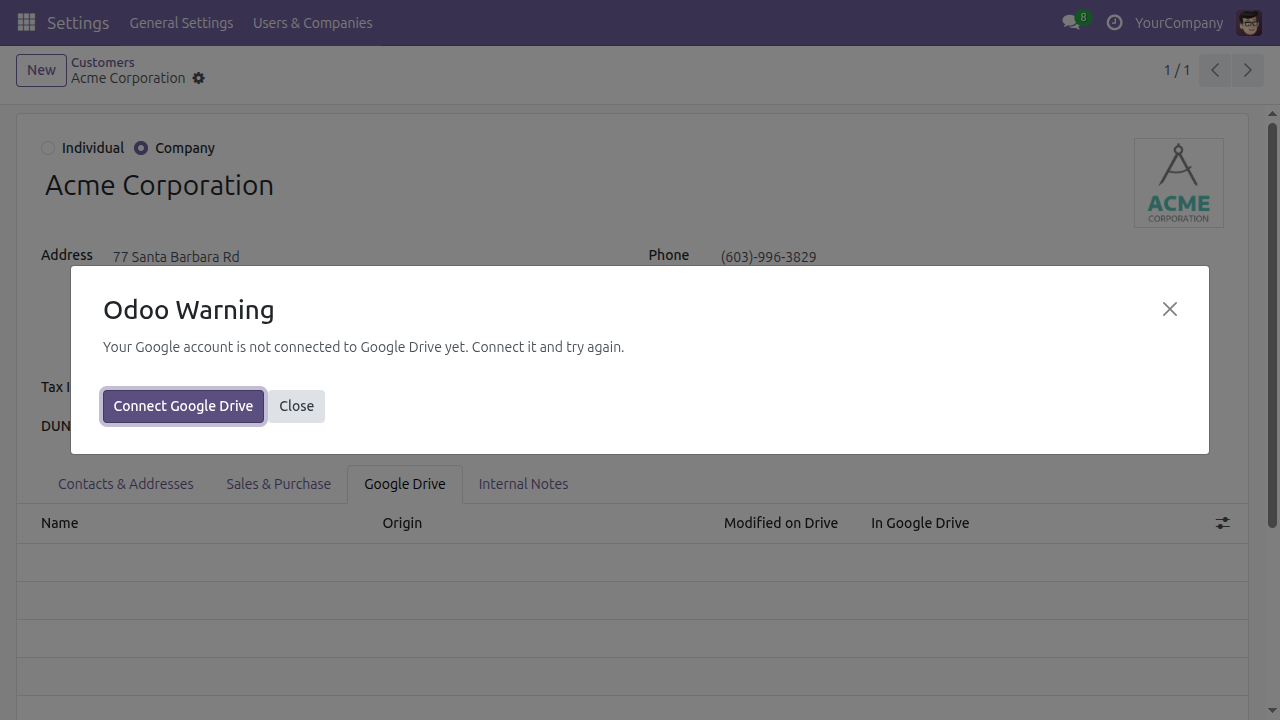
Task: Open the General Settings menu
Action: click(x=181, y=22)
